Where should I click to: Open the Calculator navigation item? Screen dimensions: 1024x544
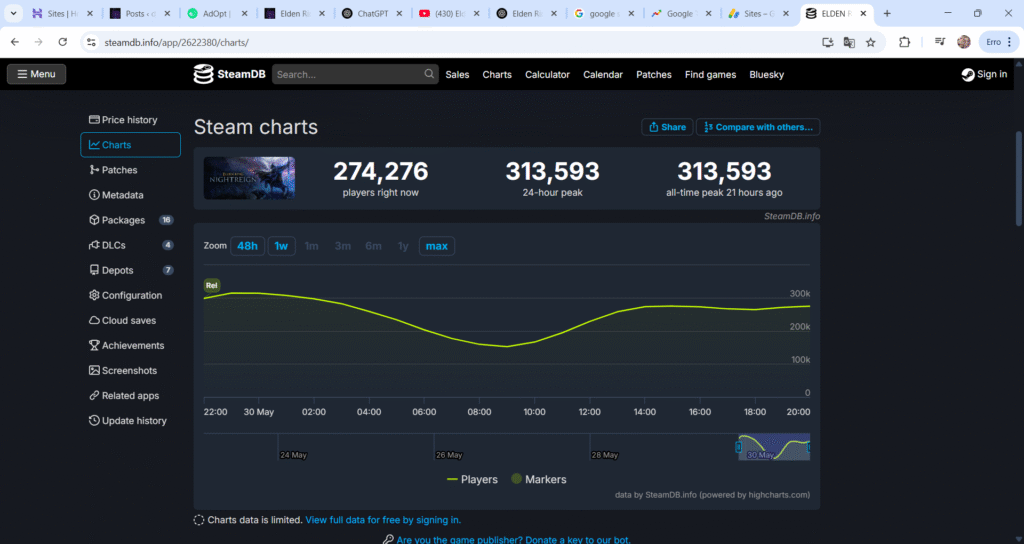pos(547,74)
